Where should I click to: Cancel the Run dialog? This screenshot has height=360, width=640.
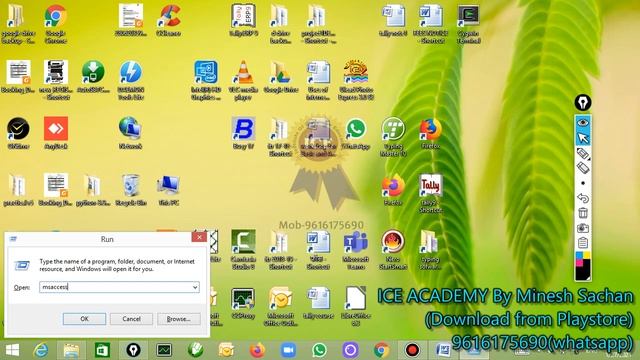[131, 319]
